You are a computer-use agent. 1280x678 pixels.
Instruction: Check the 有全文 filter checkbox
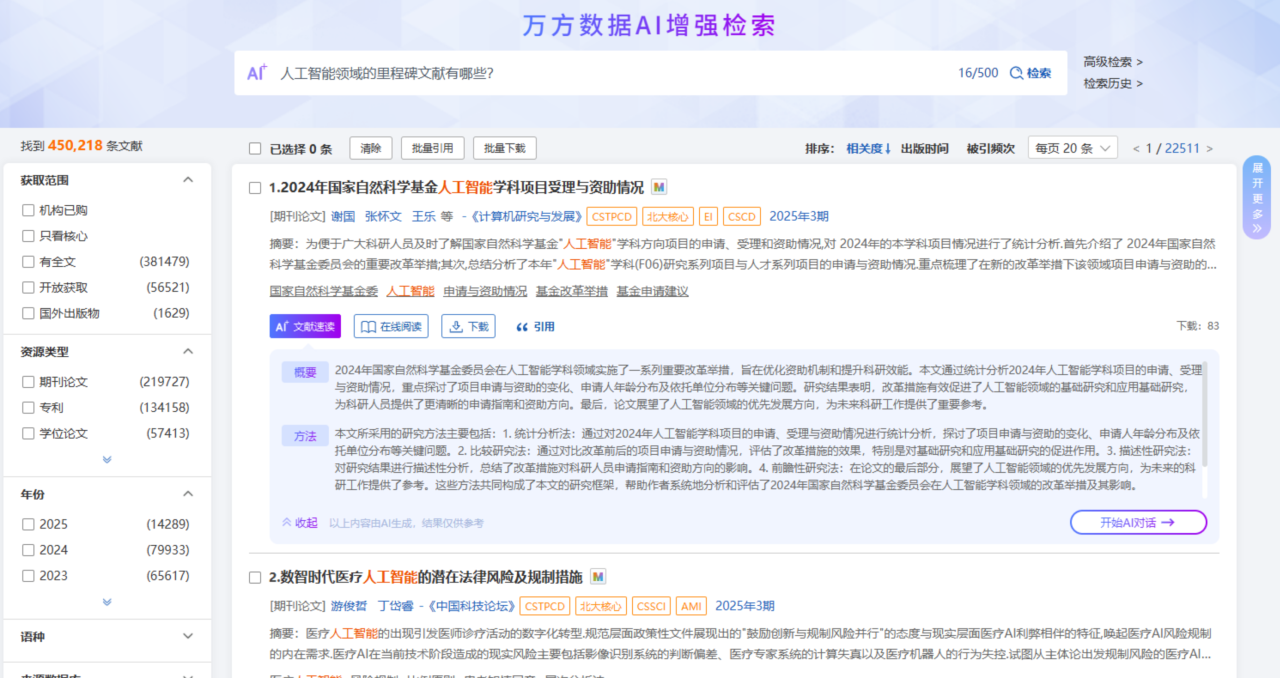[x=29, y=262]
